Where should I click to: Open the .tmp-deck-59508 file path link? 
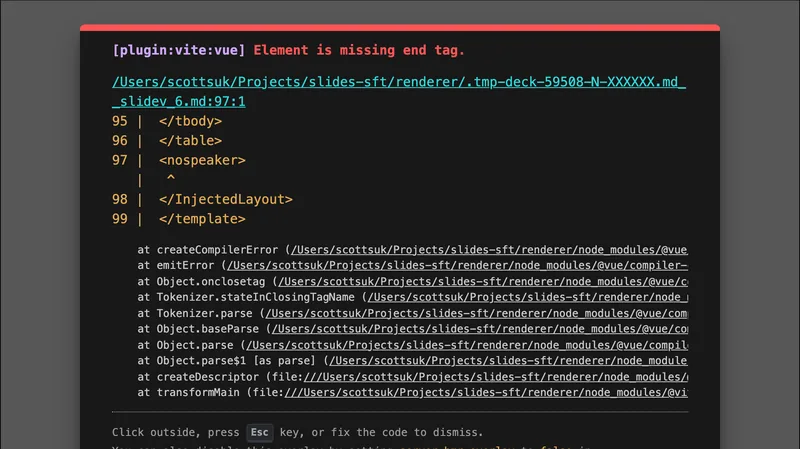399,82
